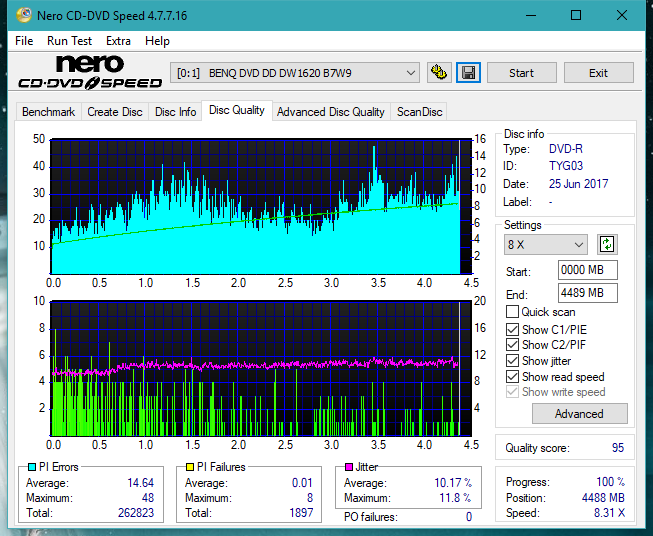Switch to the ScanDisc tab
The height and width of the screenshot is (536, 653).
tap(419, 112)
